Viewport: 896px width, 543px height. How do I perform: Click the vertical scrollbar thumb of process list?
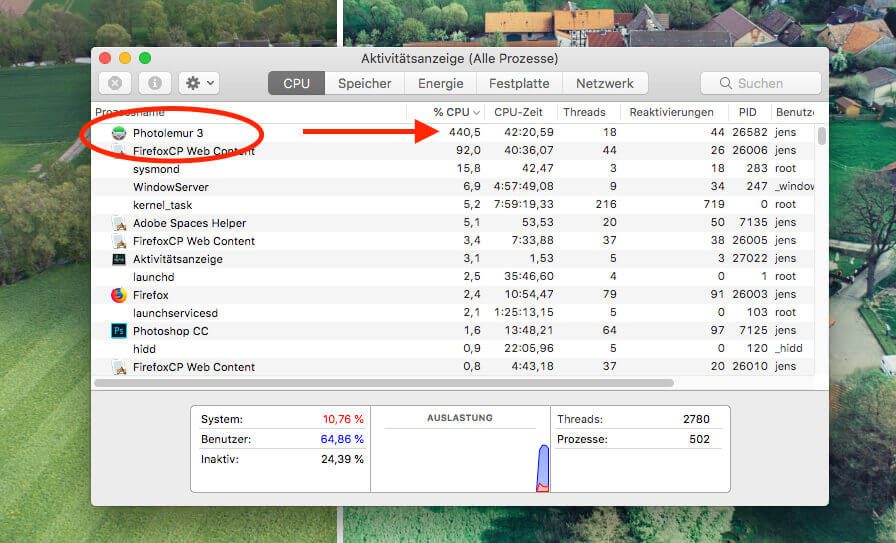(822, 136)
